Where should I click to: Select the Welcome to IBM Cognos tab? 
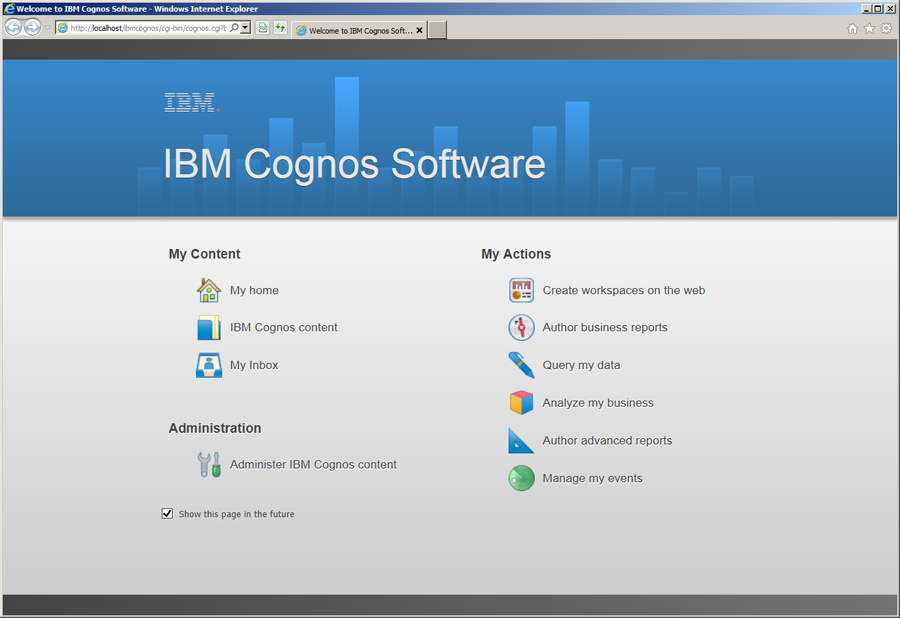(359, 30)
